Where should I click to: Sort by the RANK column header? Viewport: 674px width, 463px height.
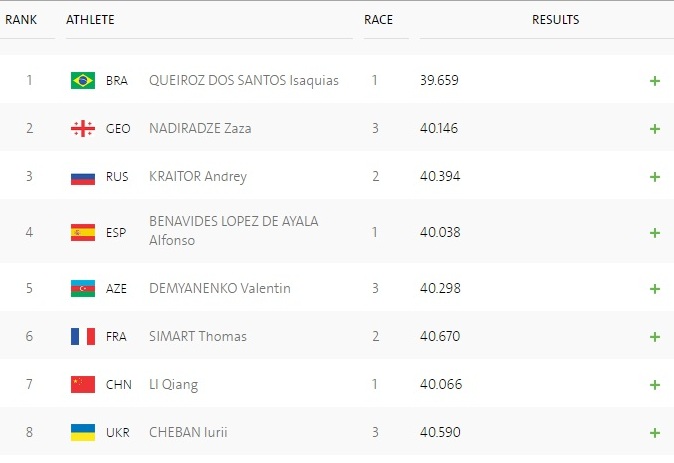coord(21,20)
